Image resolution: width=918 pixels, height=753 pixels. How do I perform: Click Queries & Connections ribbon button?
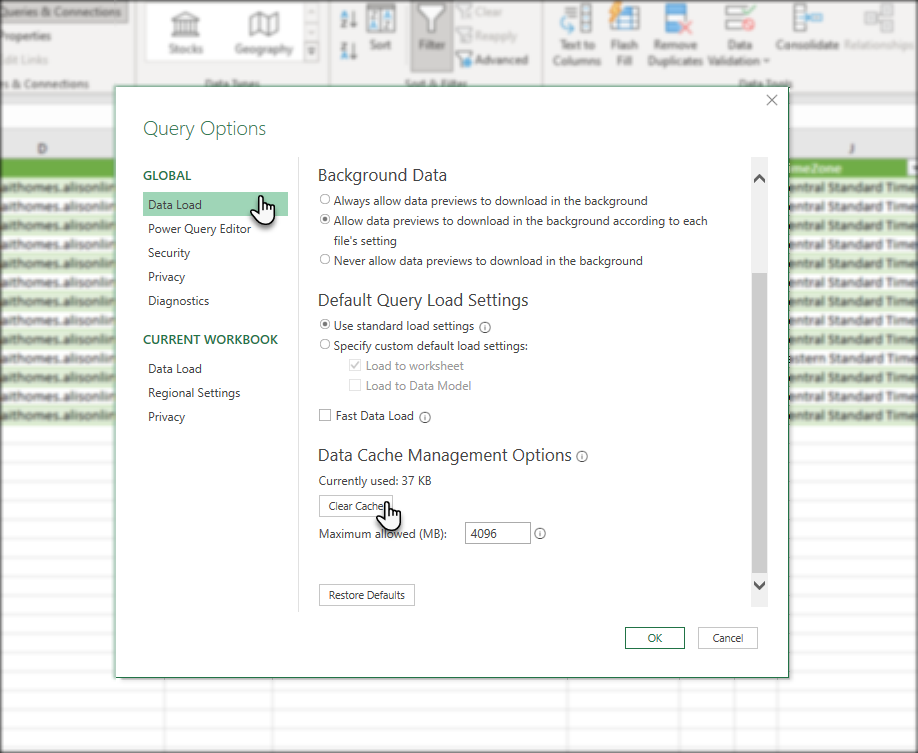point(61,12)
